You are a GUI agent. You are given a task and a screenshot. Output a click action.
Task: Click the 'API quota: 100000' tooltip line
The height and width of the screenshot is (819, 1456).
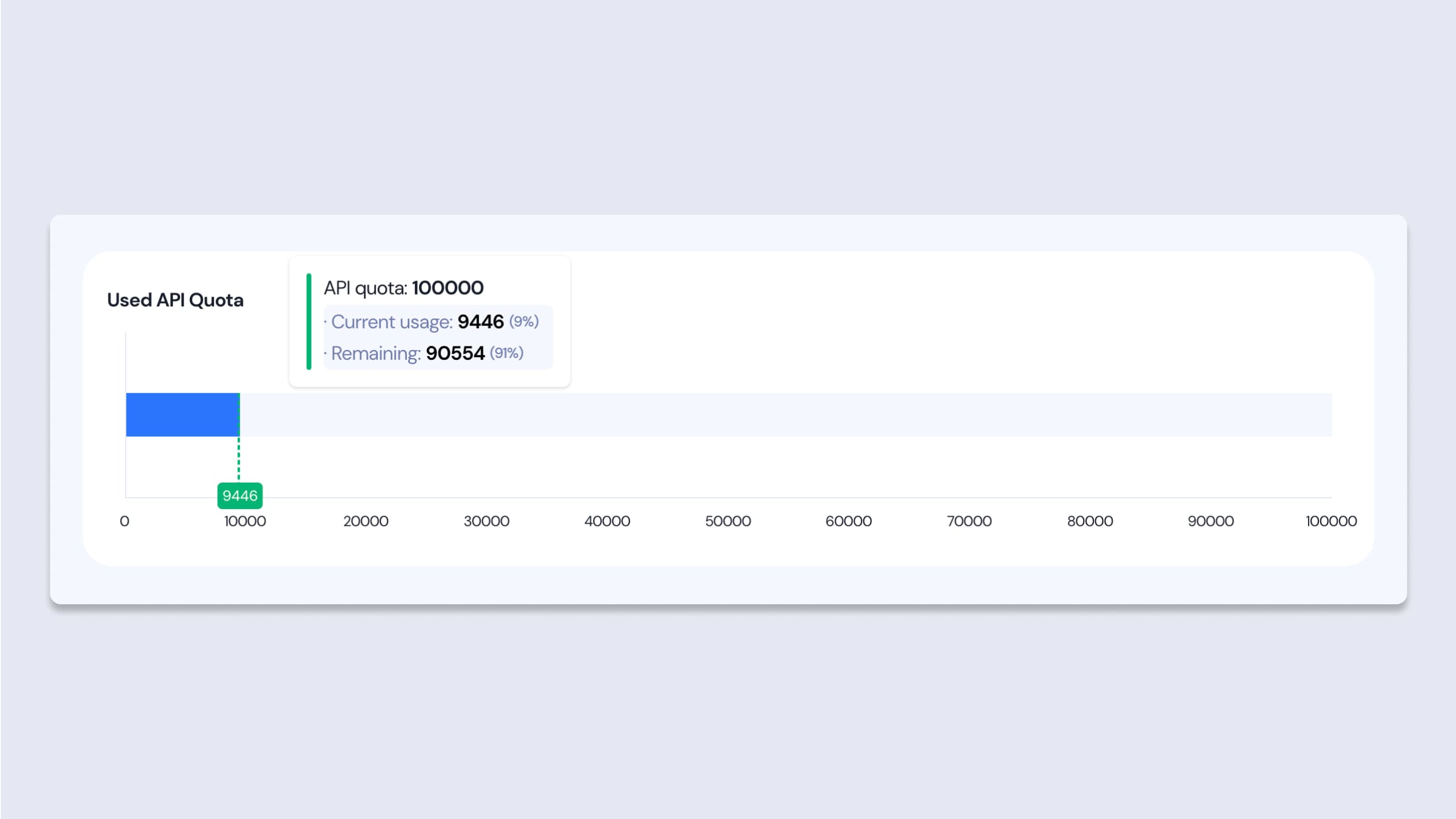[404, 288]
